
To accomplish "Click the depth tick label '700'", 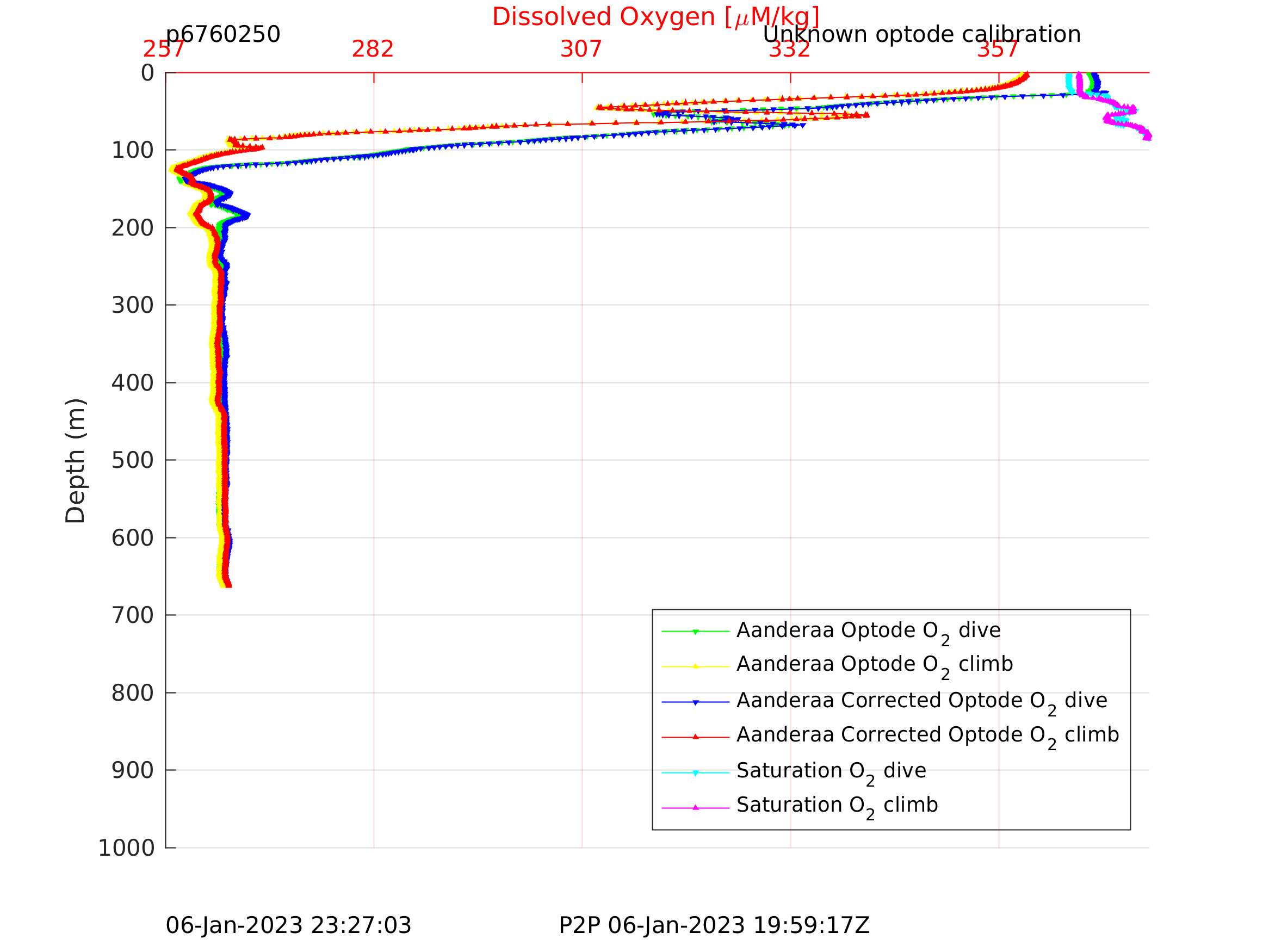I will point(133,616).
